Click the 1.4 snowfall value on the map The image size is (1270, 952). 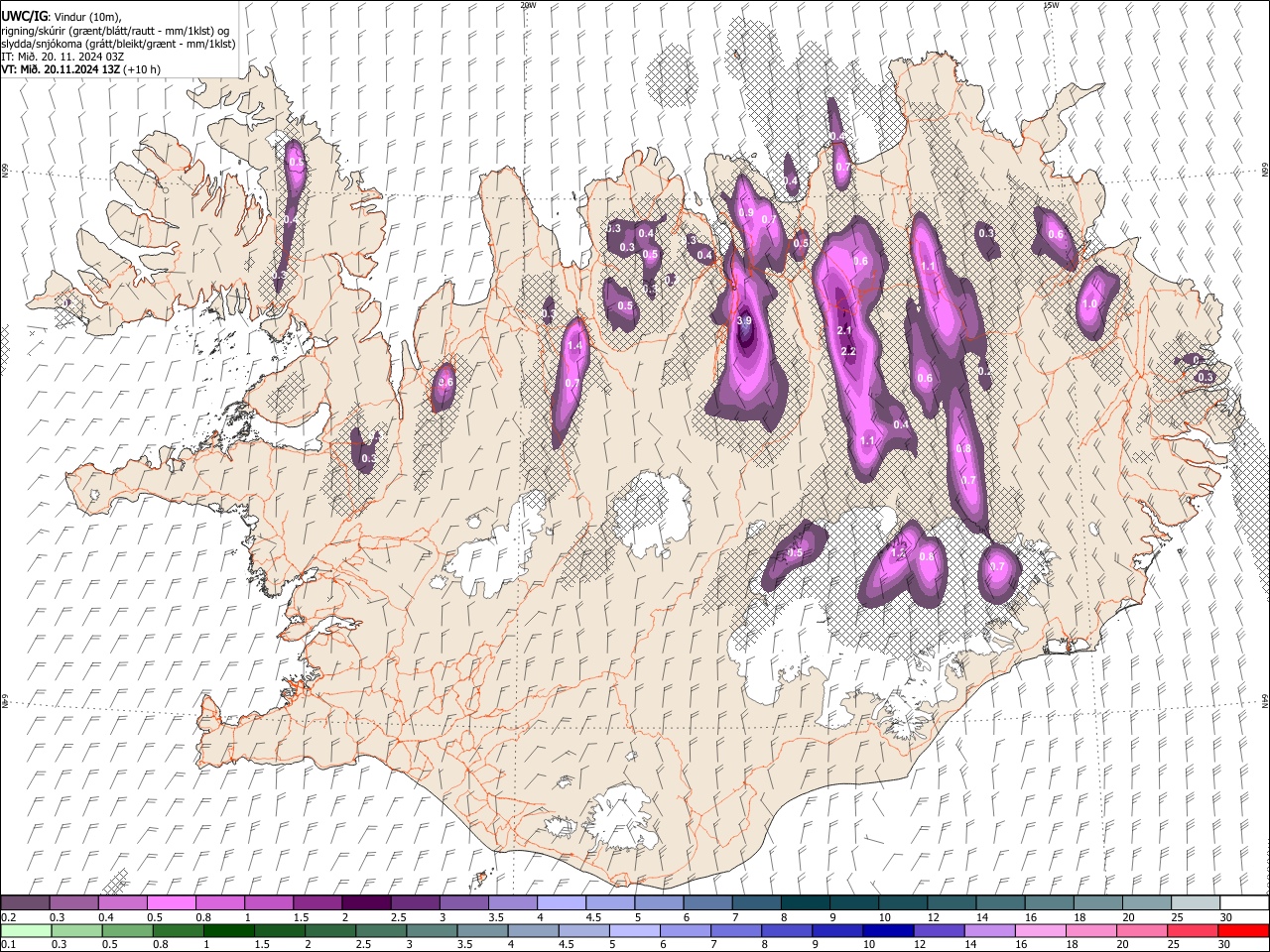click(574, 346)
